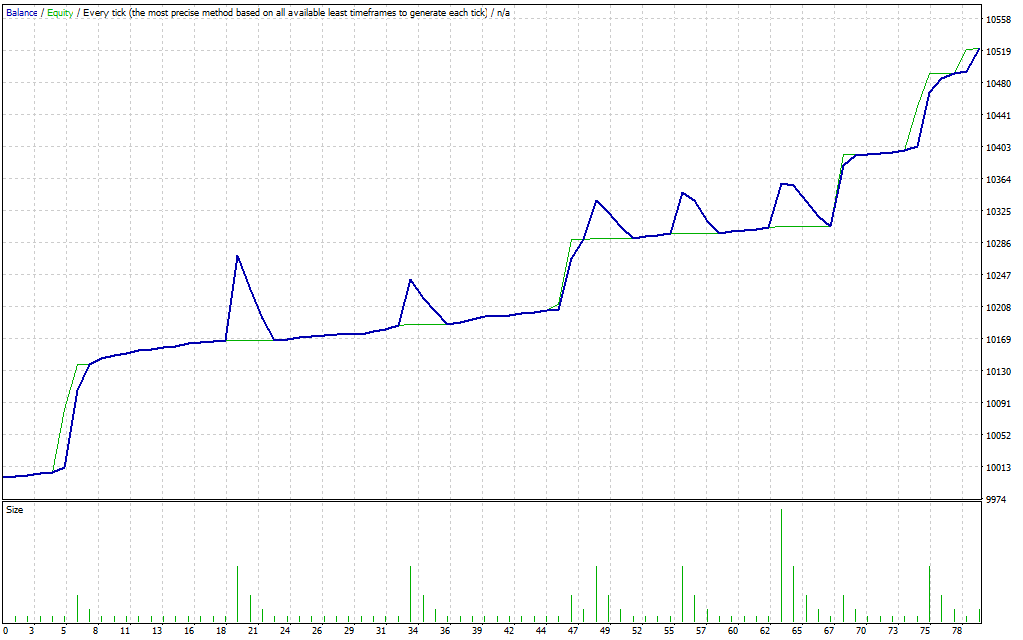Click trade number 78 on horizontal axis
The image size is (1023, 640).
click(957, 631)
